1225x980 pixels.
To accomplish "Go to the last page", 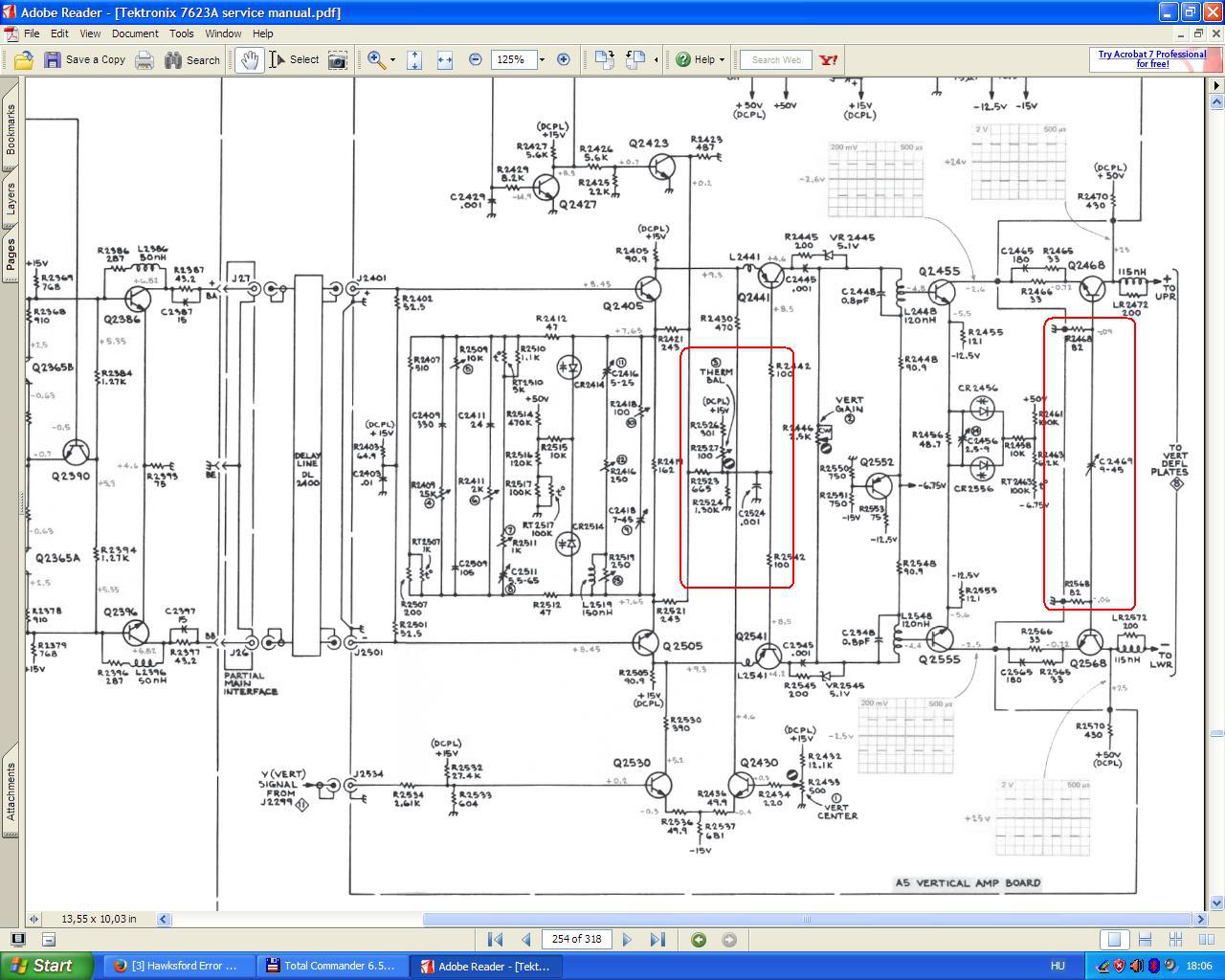I will pyautogui.click(x=657, y=940).
